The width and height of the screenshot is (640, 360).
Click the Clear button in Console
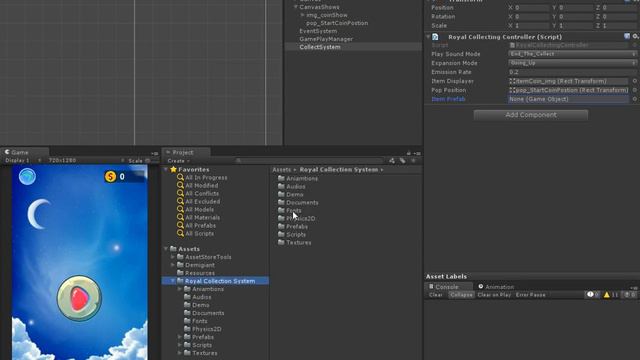(x=436, y=295)
